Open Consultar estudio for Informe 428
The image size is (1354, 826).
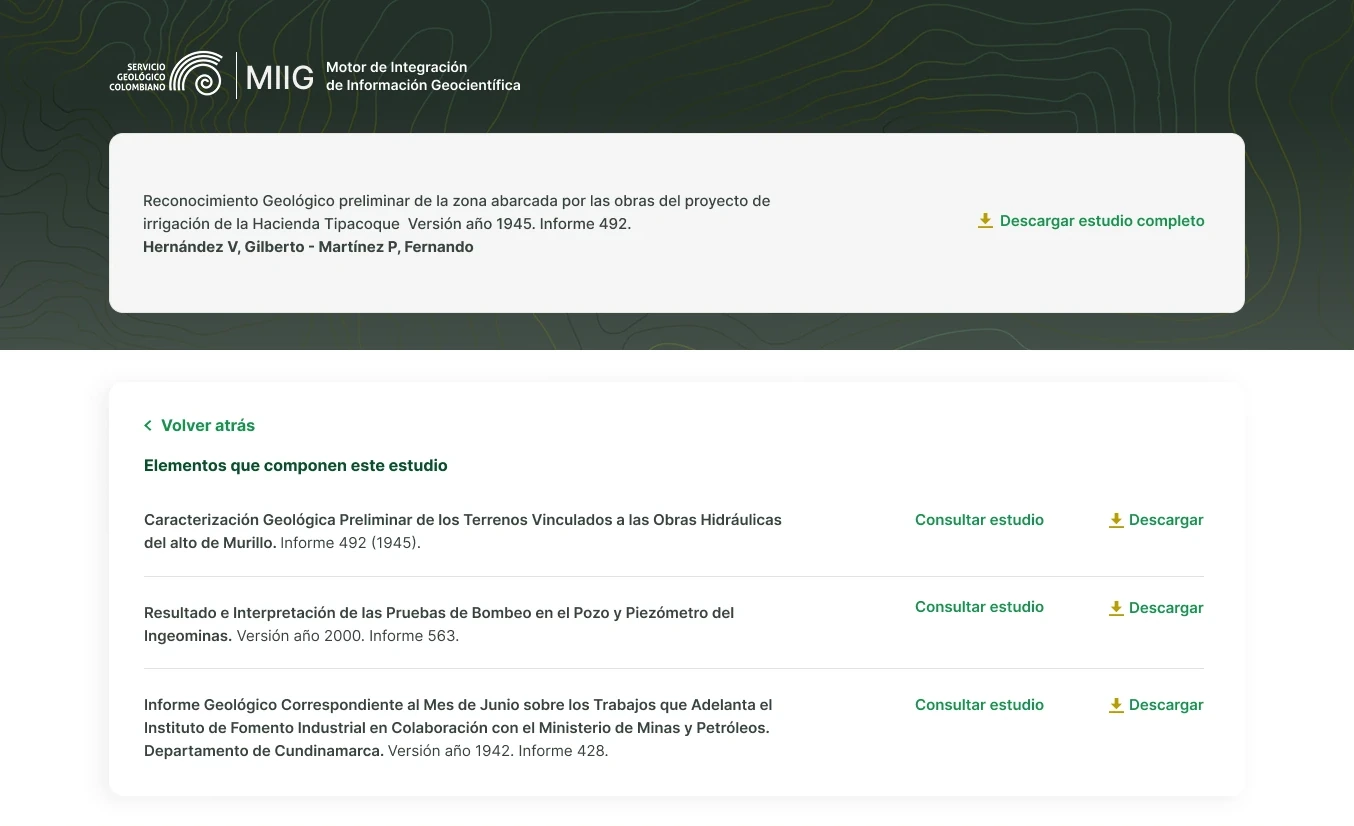click(979, 705)
